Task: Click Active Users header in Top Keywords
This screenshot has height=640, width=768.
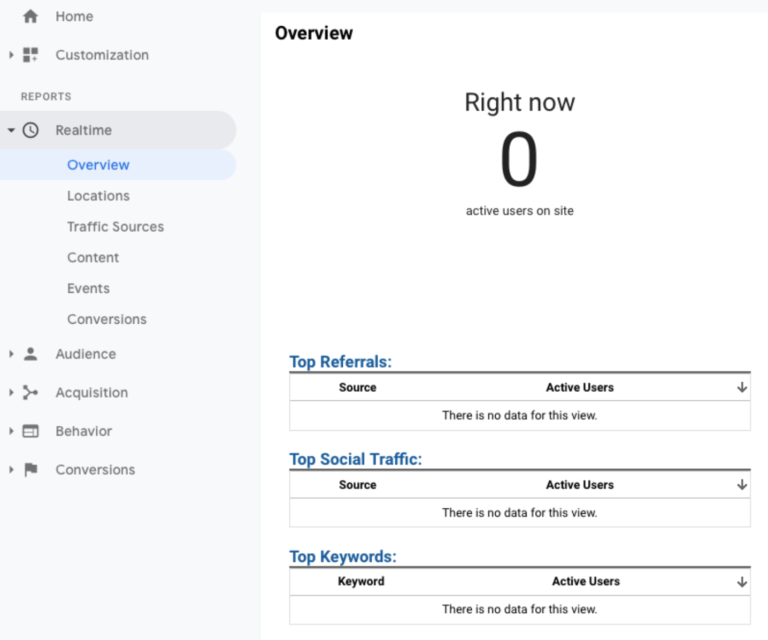Action: [586, 581]
